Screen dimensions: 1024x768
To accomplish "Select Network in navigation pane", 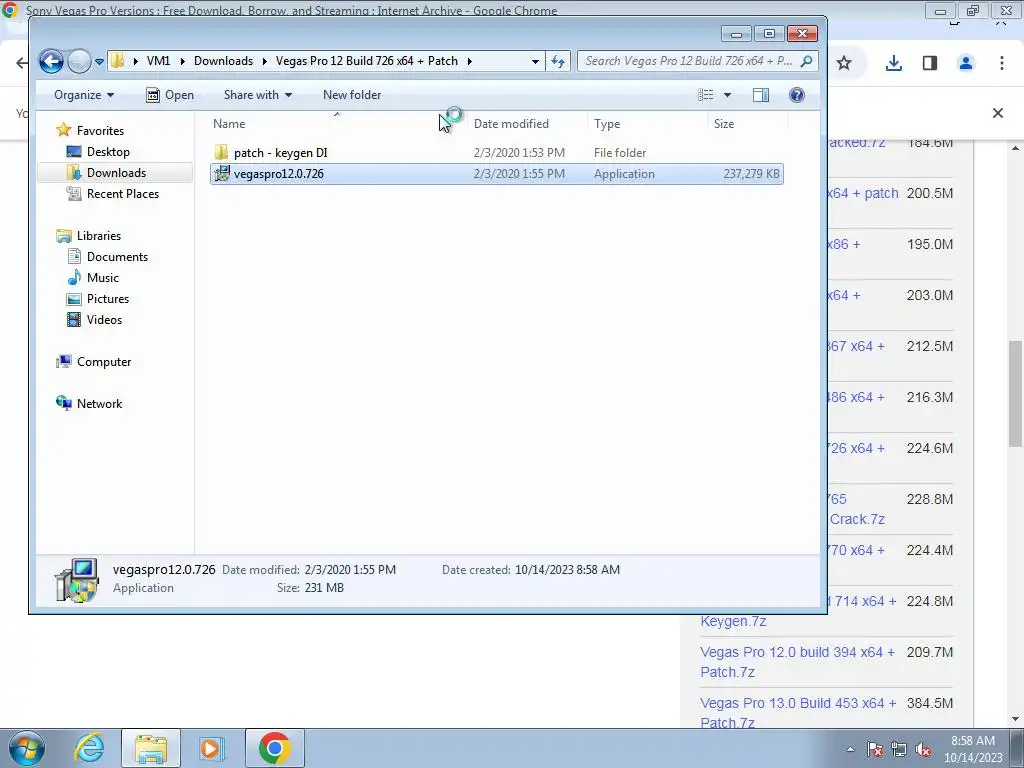I will point(99,404).
